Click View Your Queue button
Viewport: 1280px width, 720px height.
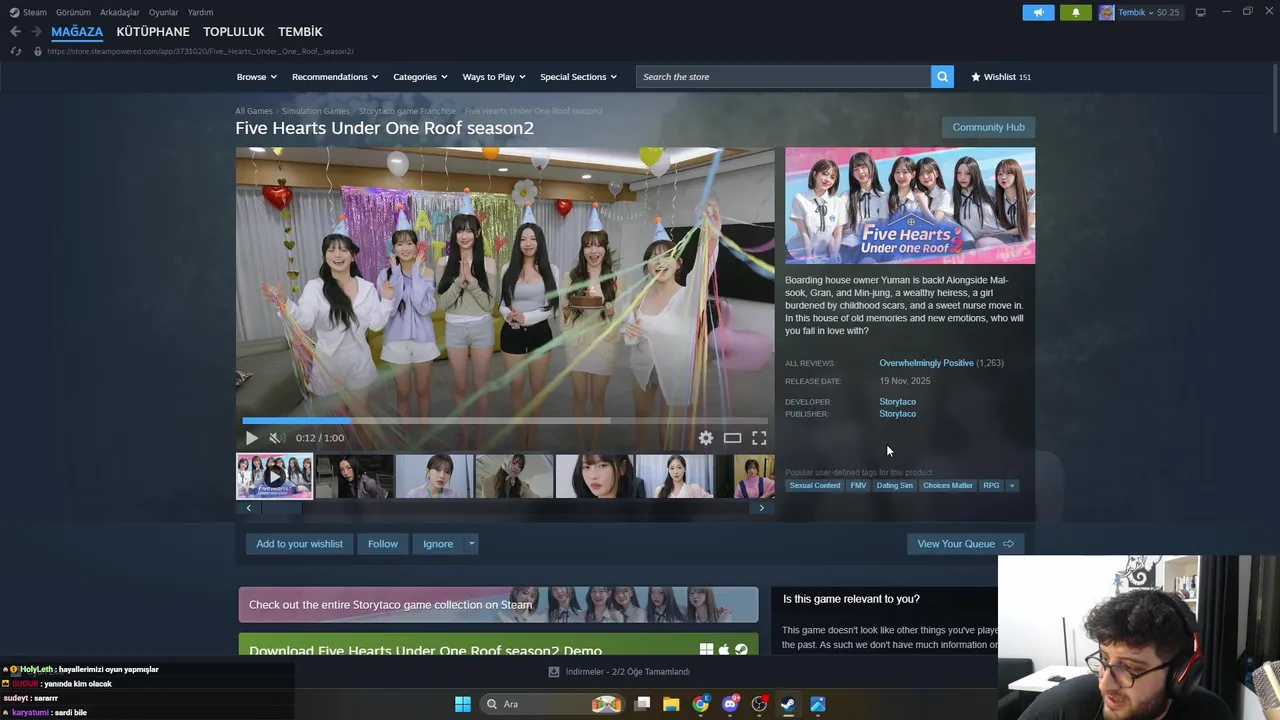[965, 544]
